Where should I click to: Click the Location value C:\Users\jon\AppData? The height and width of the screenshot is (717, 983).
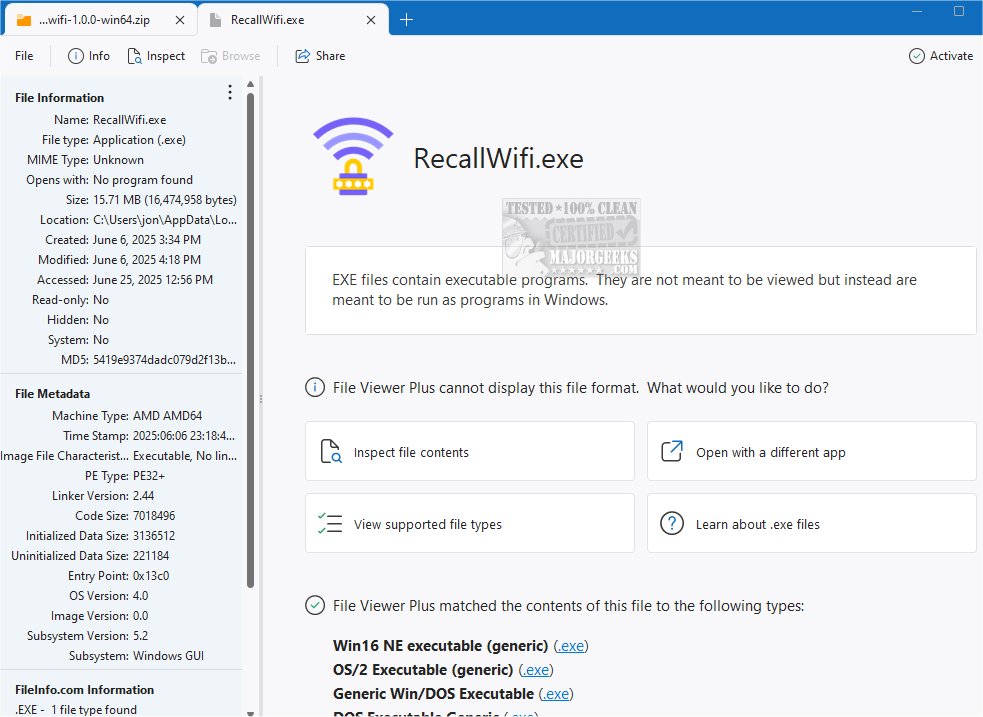click(165, 220)
